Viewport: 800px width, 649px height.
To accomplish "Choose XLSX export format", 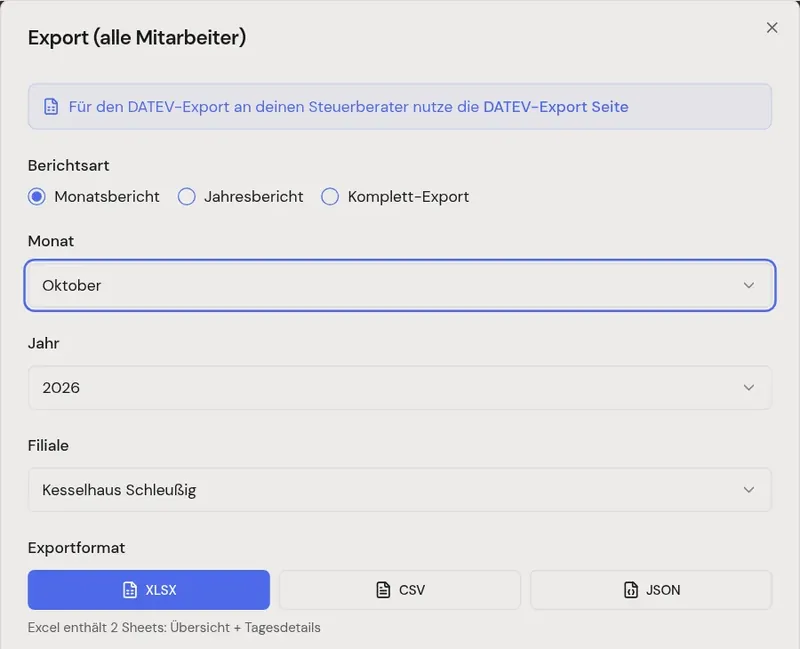I will coord(148,590).
